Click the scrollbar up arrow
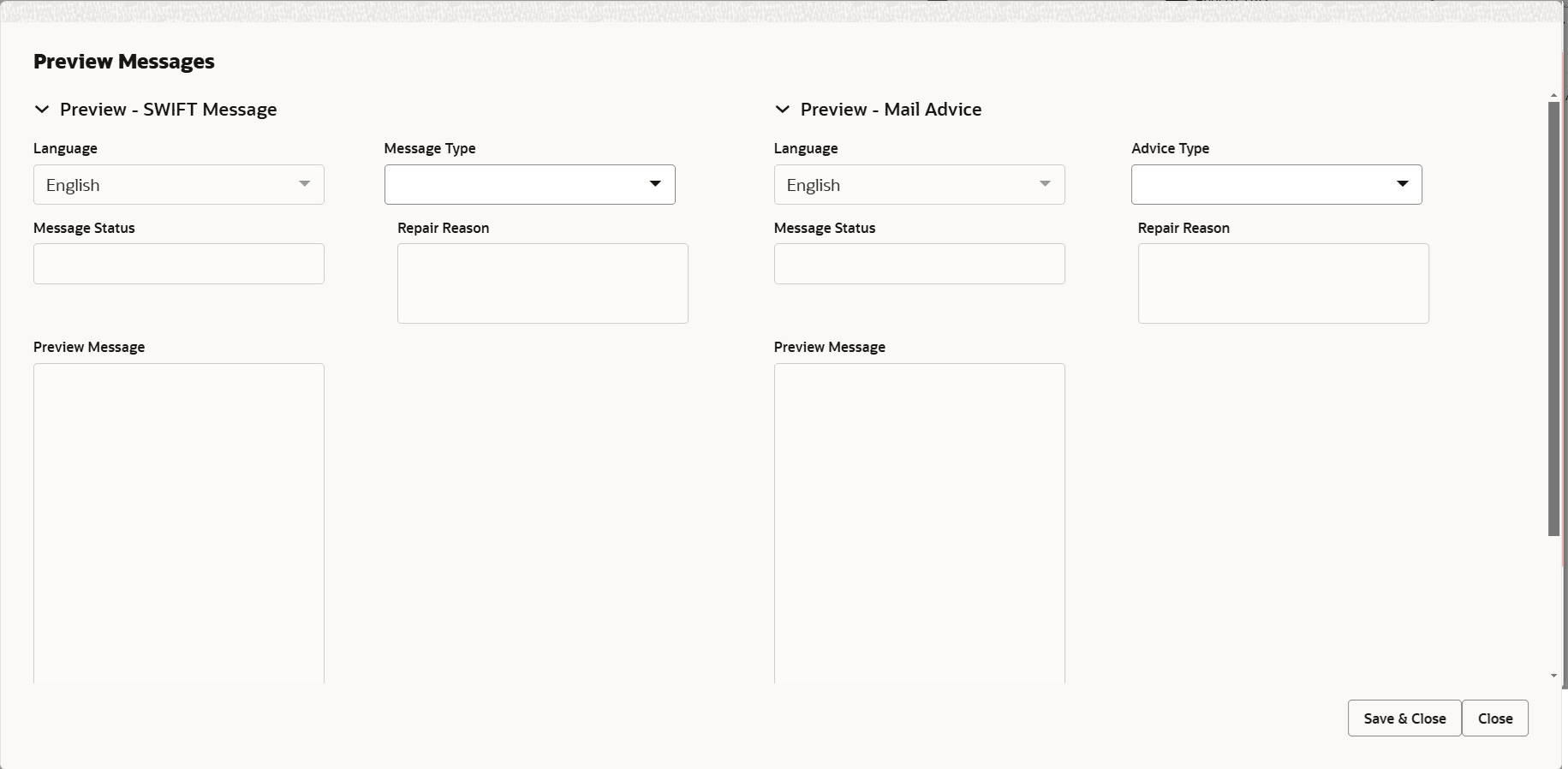Image resolution: width=1568 pixels, height=769 pixels. 1553,96
